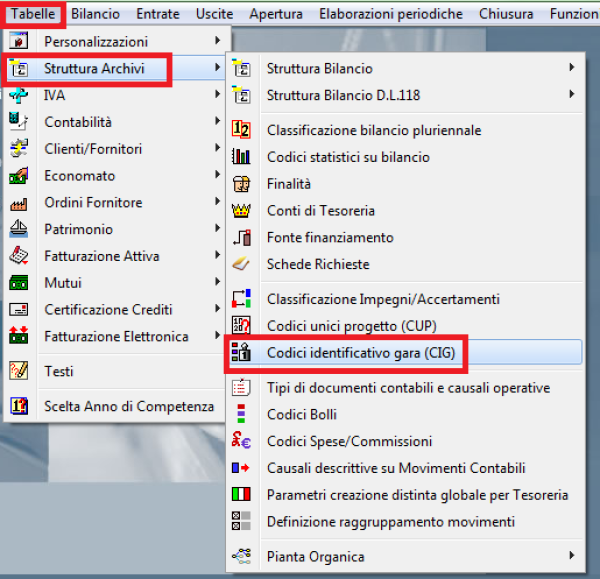Click the Italian flag Parametri icon
The image size is (600, 579).
[241, 494]
